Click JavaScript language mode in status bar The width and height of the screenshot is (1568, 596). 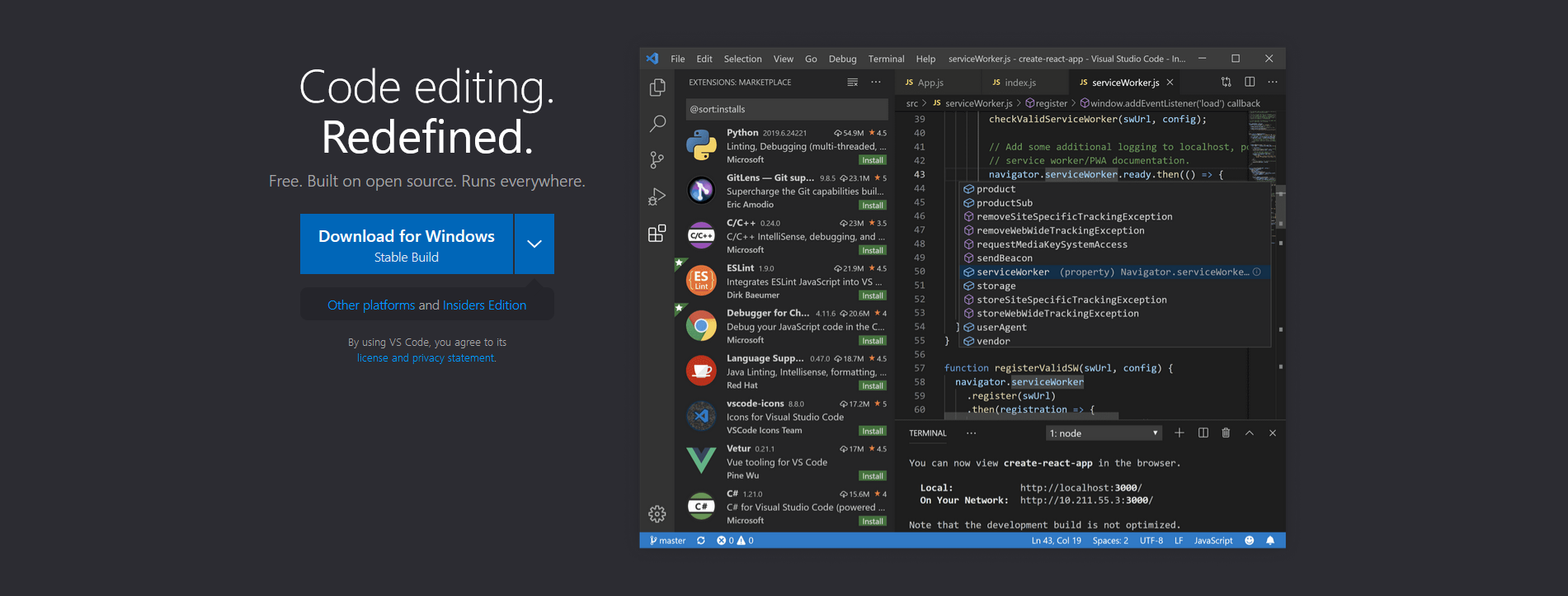(x=1213, y=541)
